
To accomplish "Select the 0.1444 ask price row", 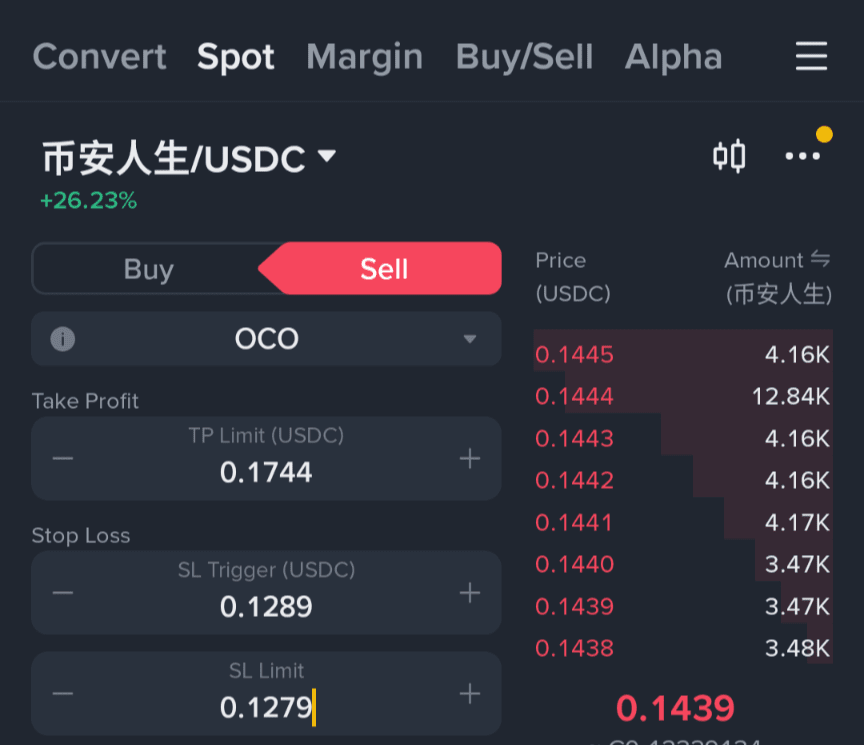I will [x=683, y=396].
